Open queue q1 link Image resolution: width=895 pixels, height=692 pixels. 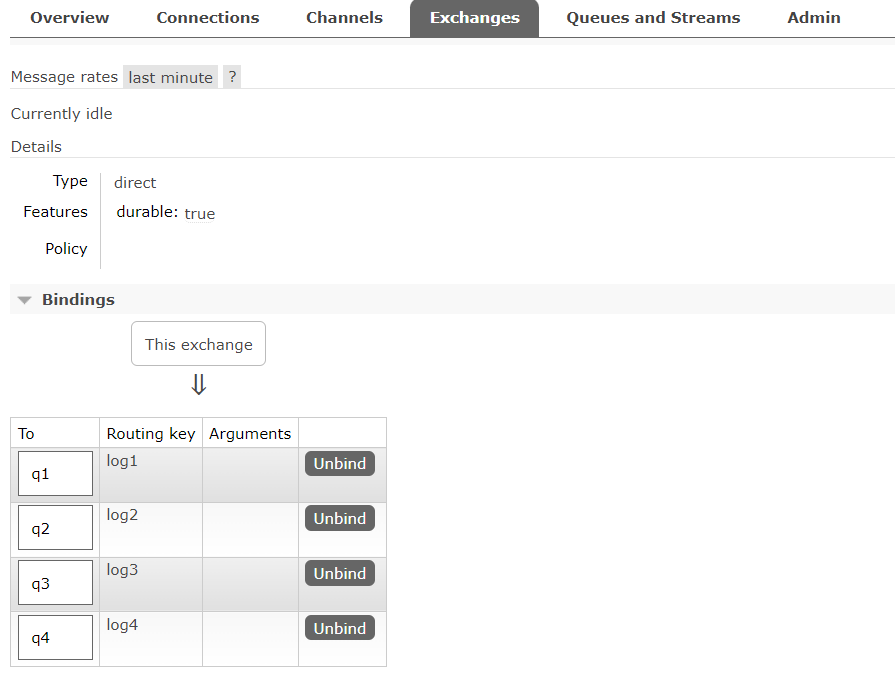(41, 474)
